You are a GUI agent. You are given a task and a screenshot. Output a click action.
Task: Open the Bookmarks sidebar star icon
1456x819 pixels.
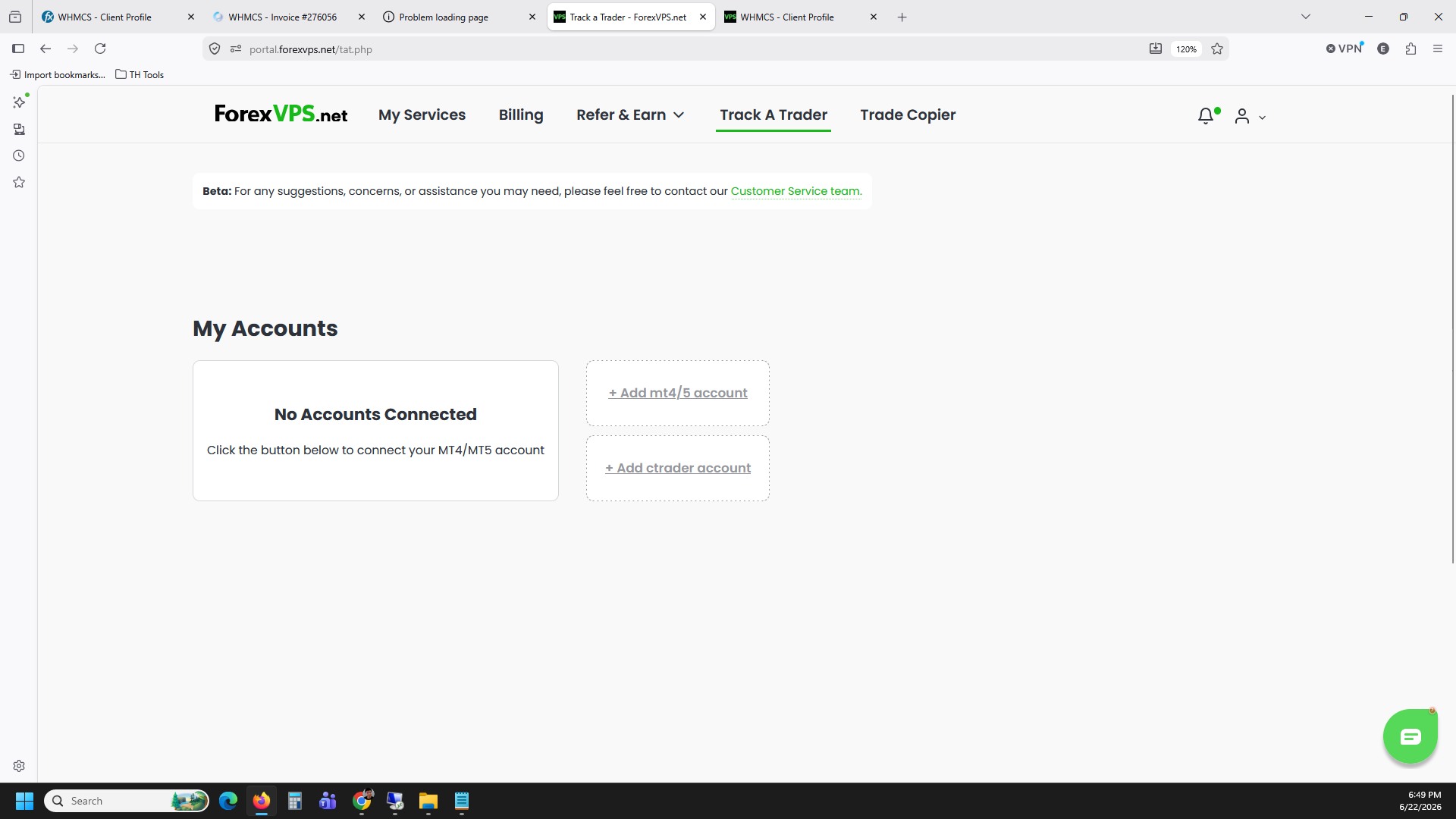[x=19, y=182]
